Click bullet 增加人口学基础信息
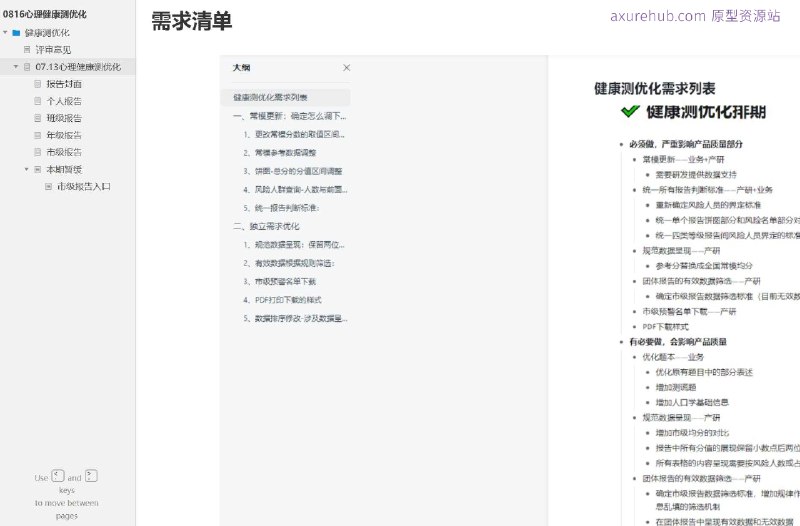Viewport: 800px width, 526px height. [692, 403]
